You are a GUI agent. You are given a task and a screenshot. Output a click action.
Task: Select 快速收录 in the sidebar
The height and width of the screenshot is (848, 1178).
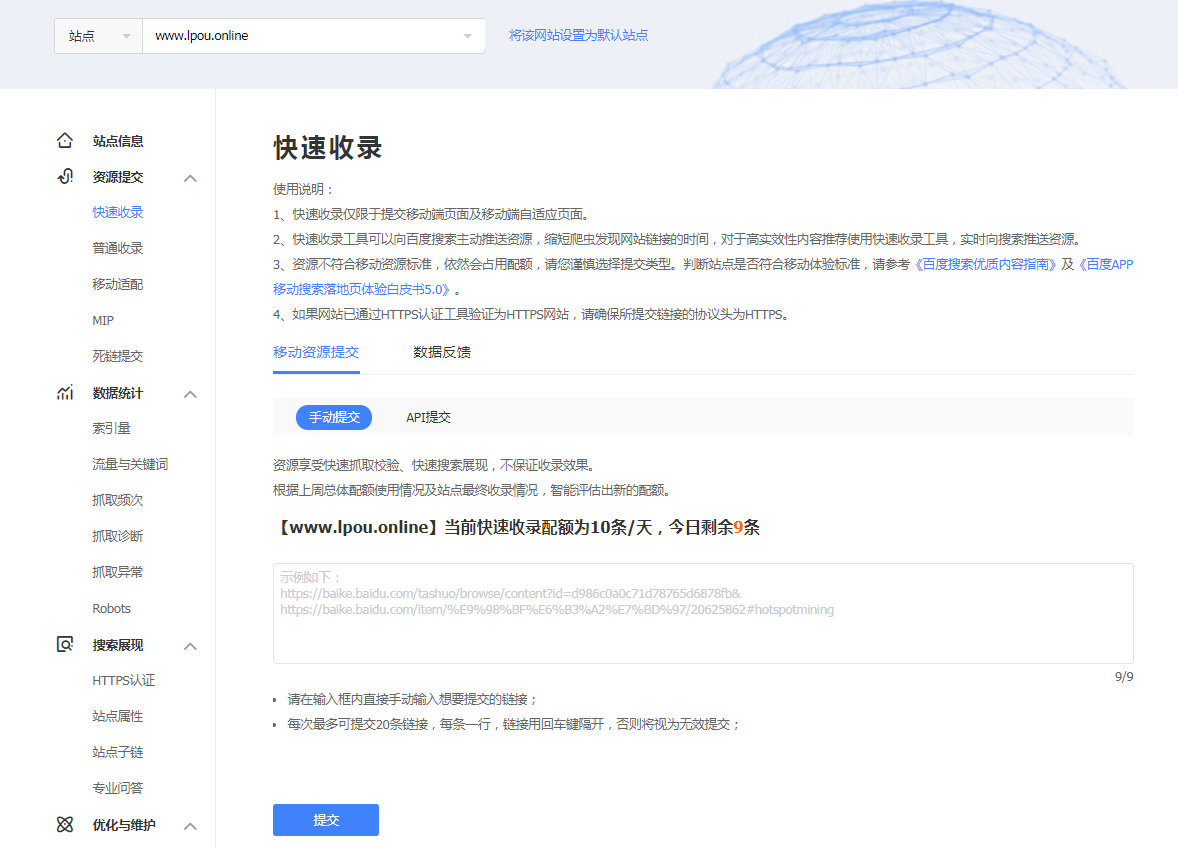point(118,213)
